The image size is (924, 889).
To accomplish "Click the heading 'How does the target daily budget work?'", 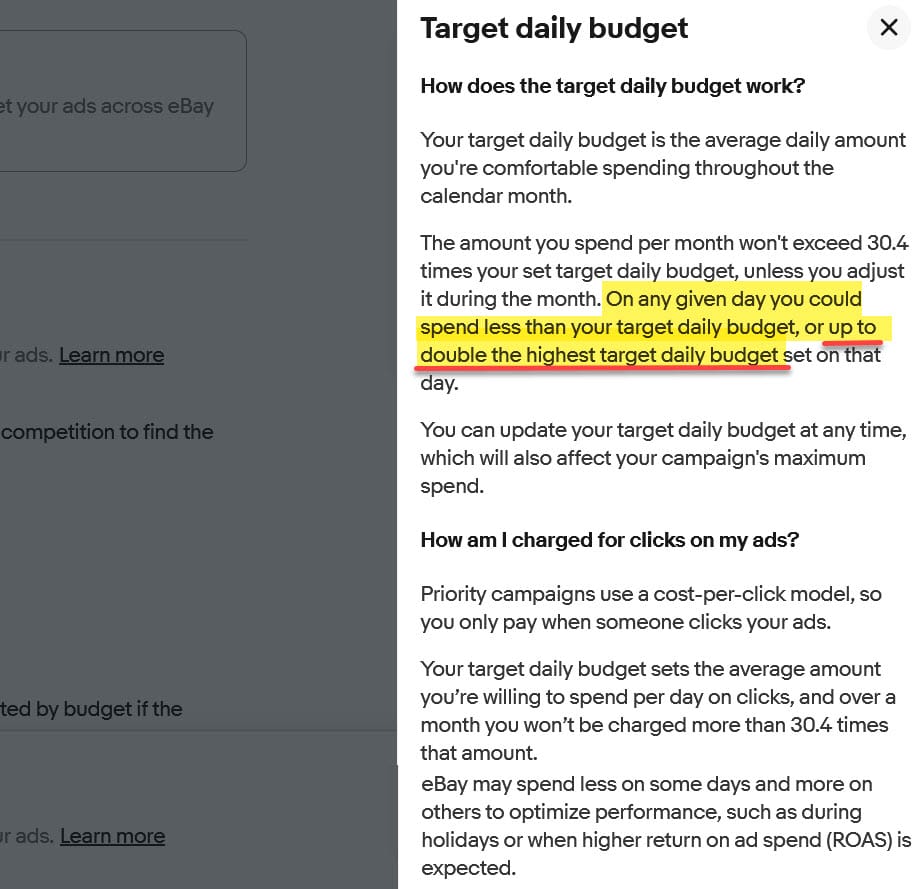I will 612,86.
